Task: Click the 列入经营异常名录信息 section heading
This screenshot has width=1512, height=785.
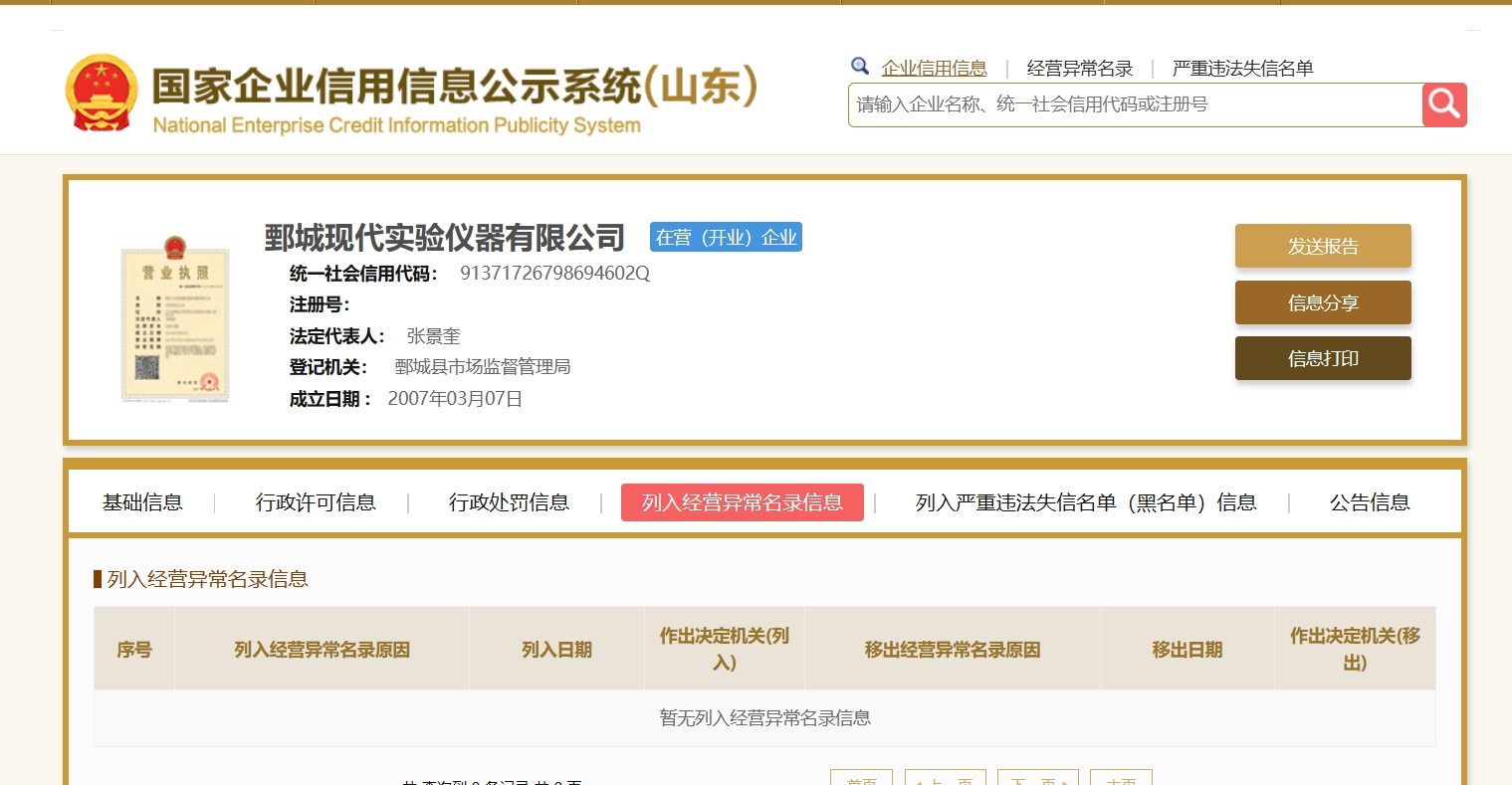Action: click(207, 579)
